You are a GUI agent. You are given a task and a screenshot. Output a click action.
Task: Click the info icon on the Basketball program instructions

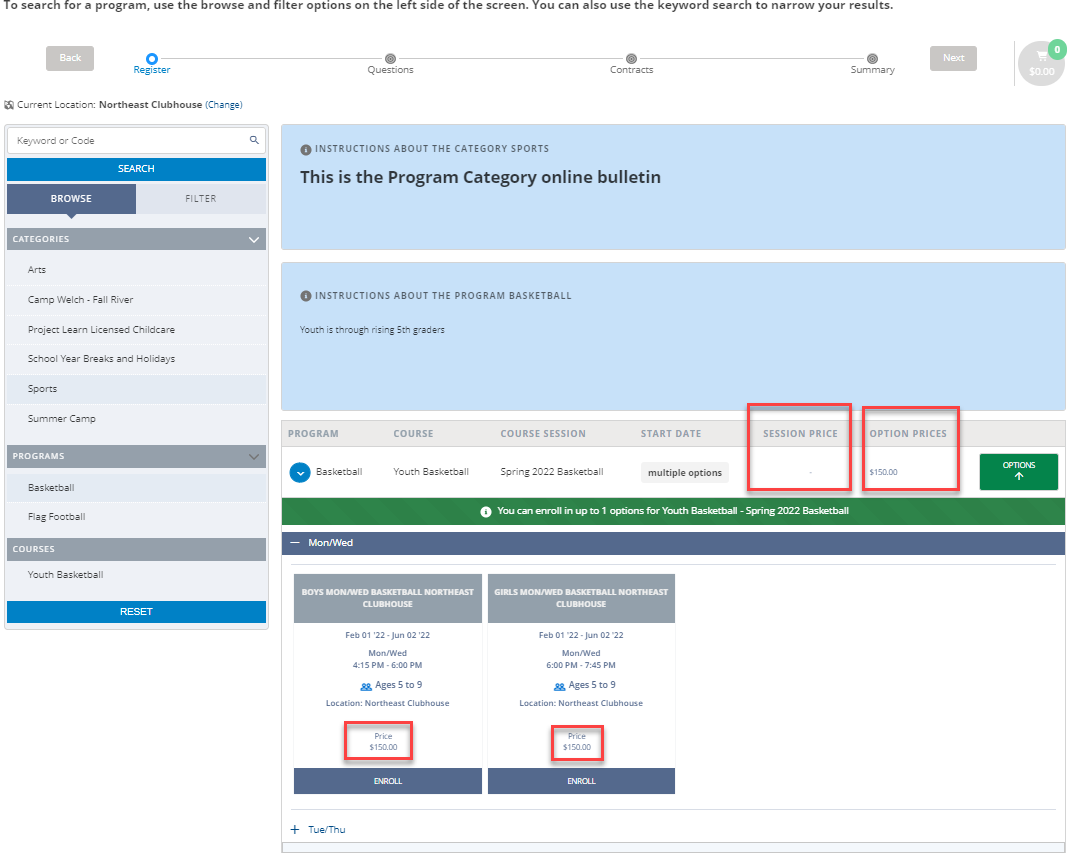coord(305,295)
